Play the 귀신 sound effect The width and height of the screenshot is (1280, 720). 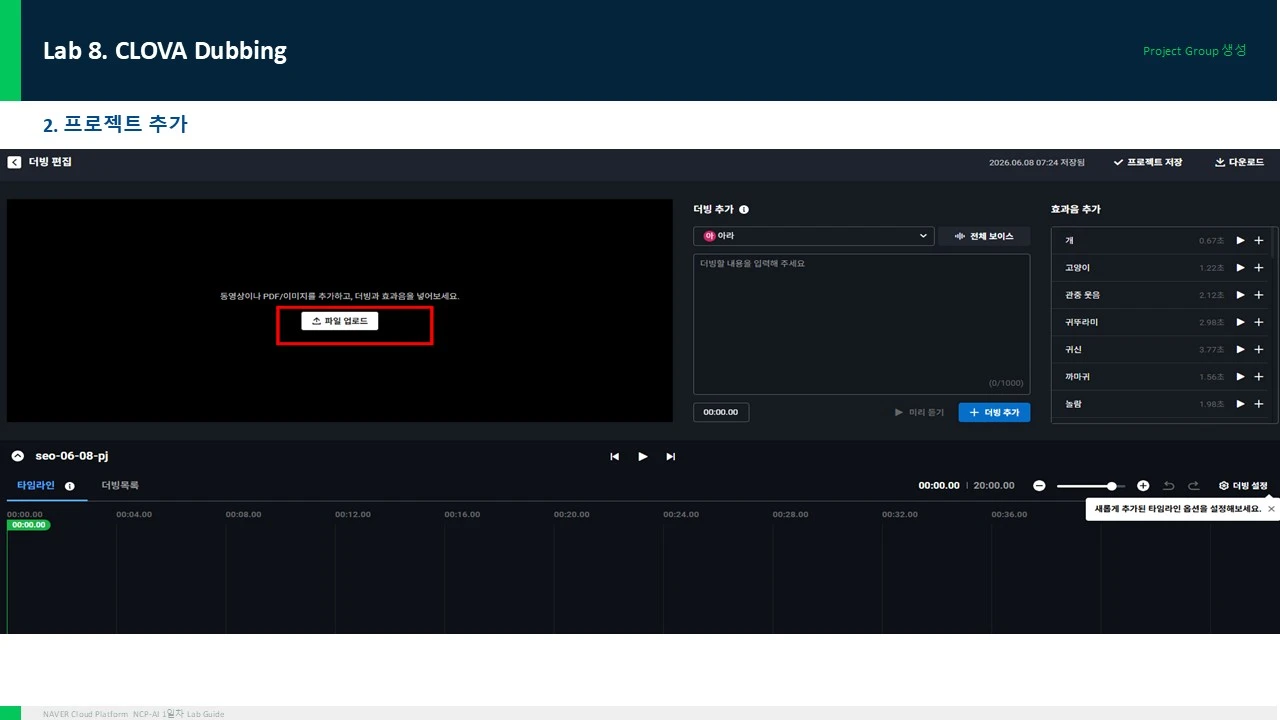[1241, 349]
